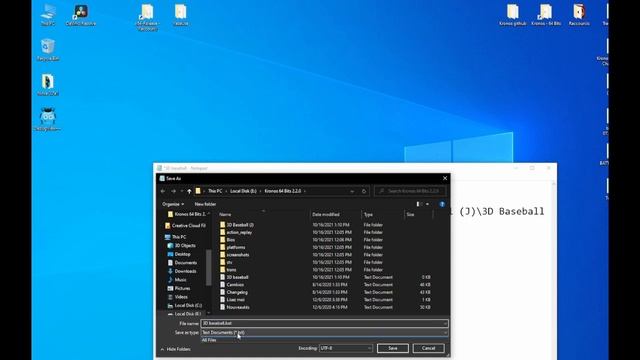The height and width of the screenshot is (360, 640).
Task: Refresh the folder listing
Action: coord(364,191)
